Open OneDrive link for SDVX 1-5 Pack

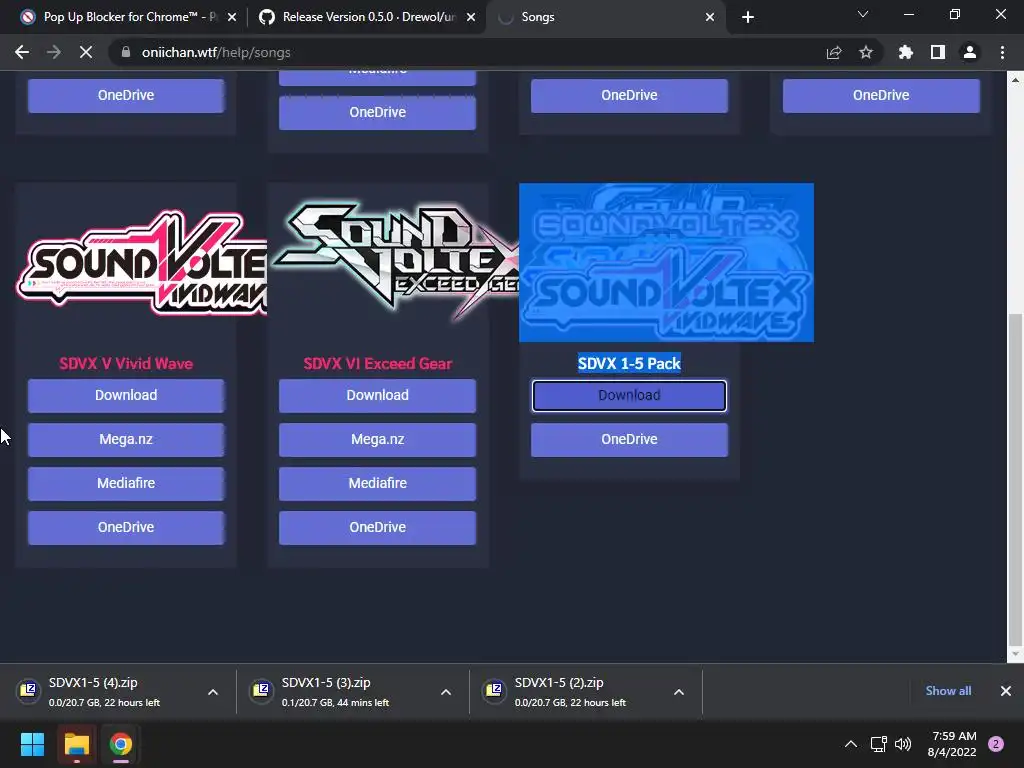[629, 439]
